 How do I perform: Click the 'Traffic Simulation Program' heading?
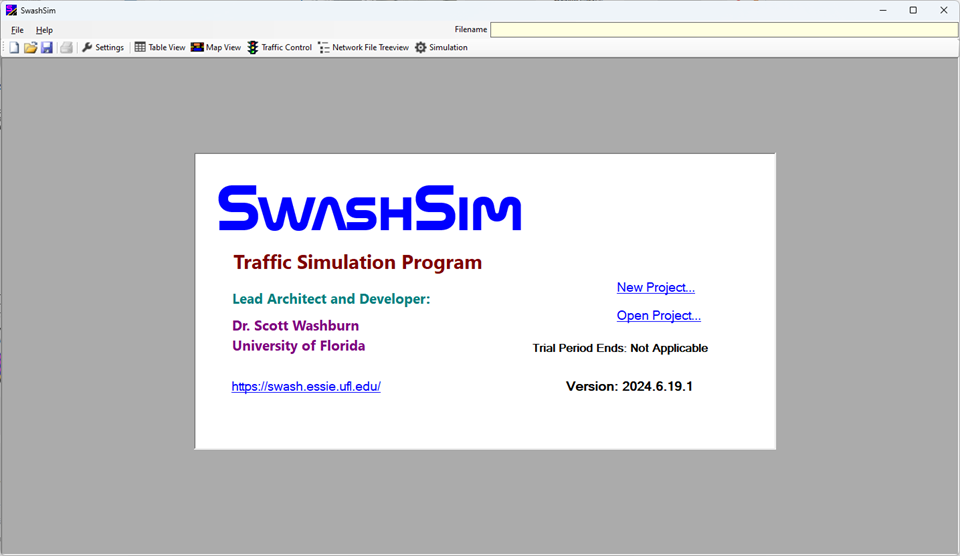click(x=358, y=262)
